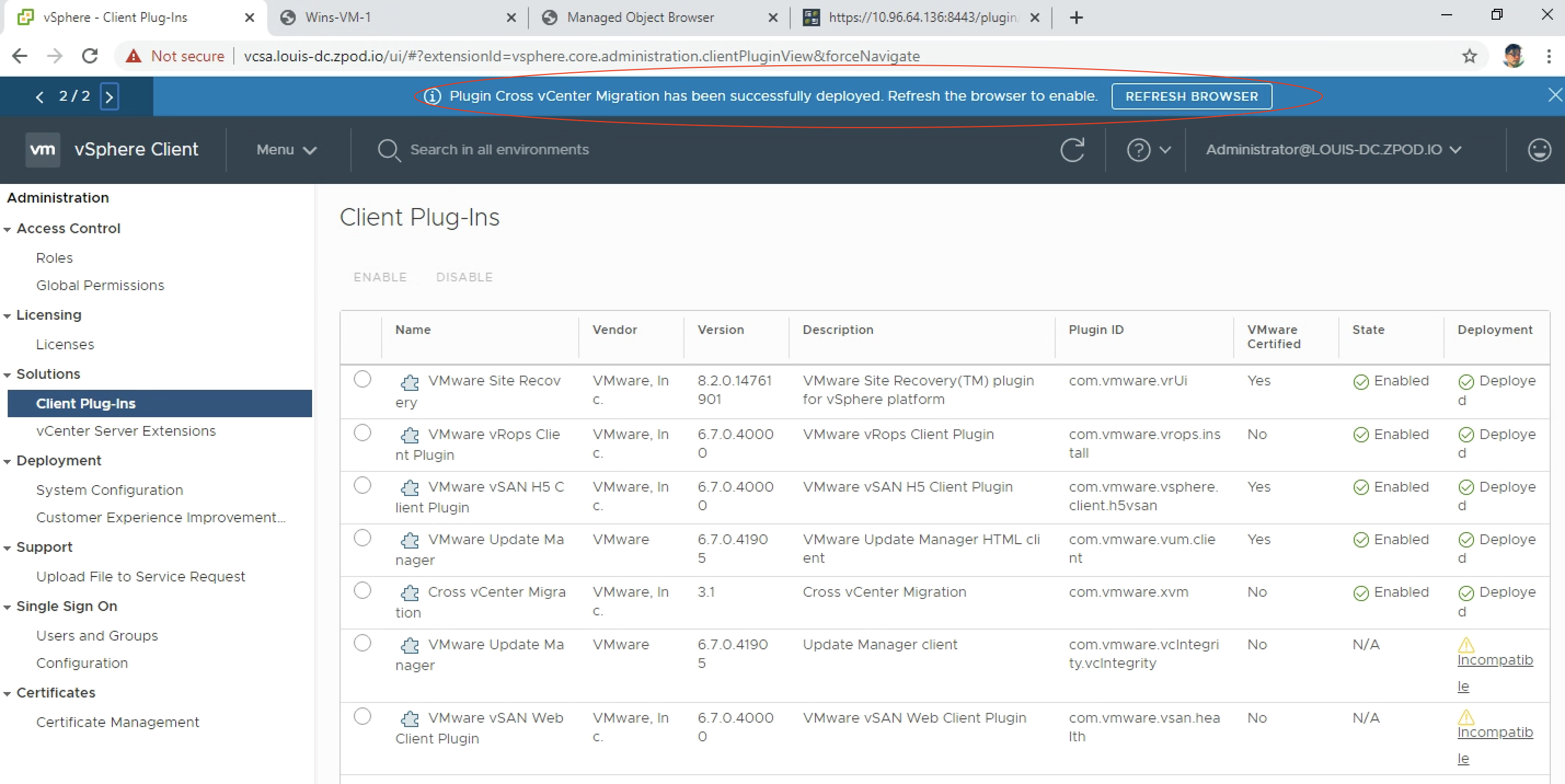The image size is (1565, 784).
Task: Dismiss the blue notification banner
Action: [1554, 95]
